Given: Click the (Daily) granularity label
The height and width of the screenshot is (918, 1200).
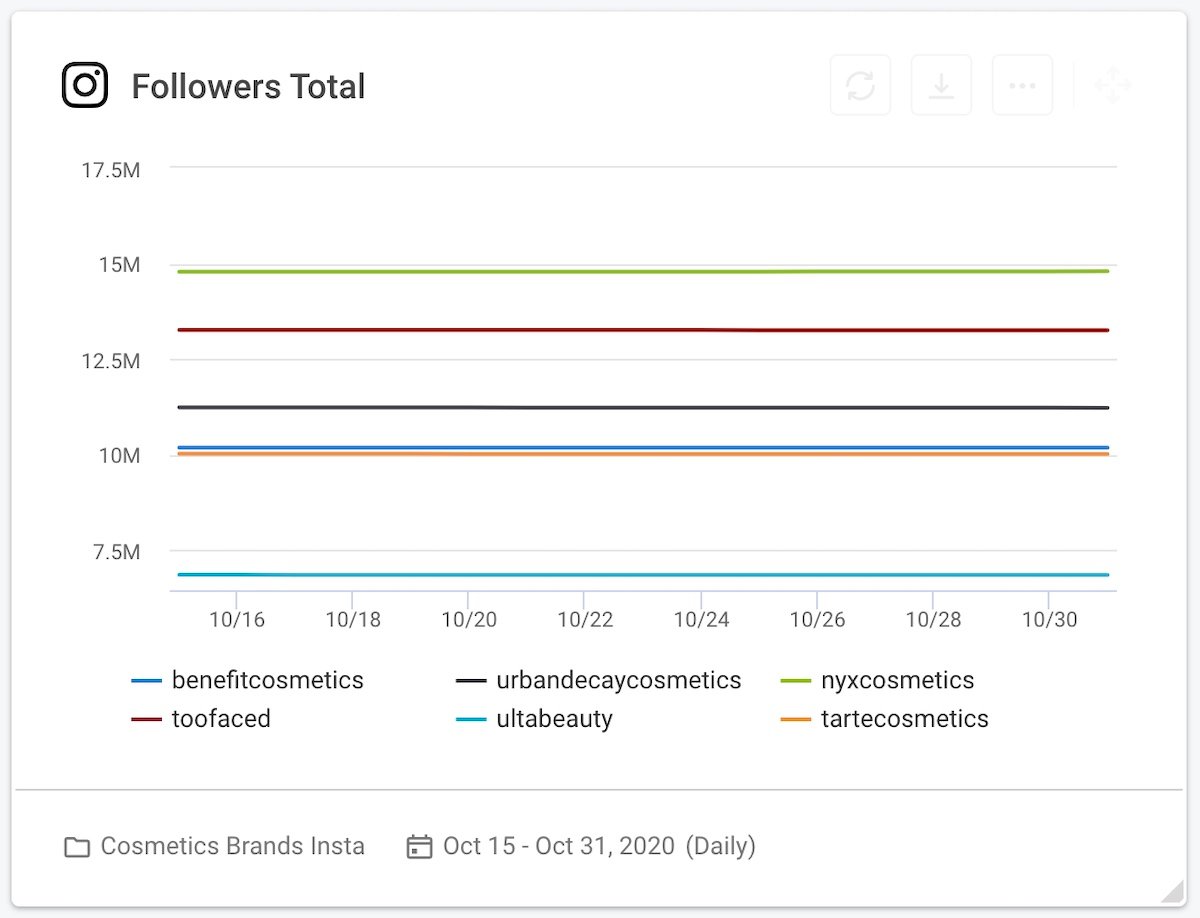Looking at the screenshot, I should (x=720, y=847).
